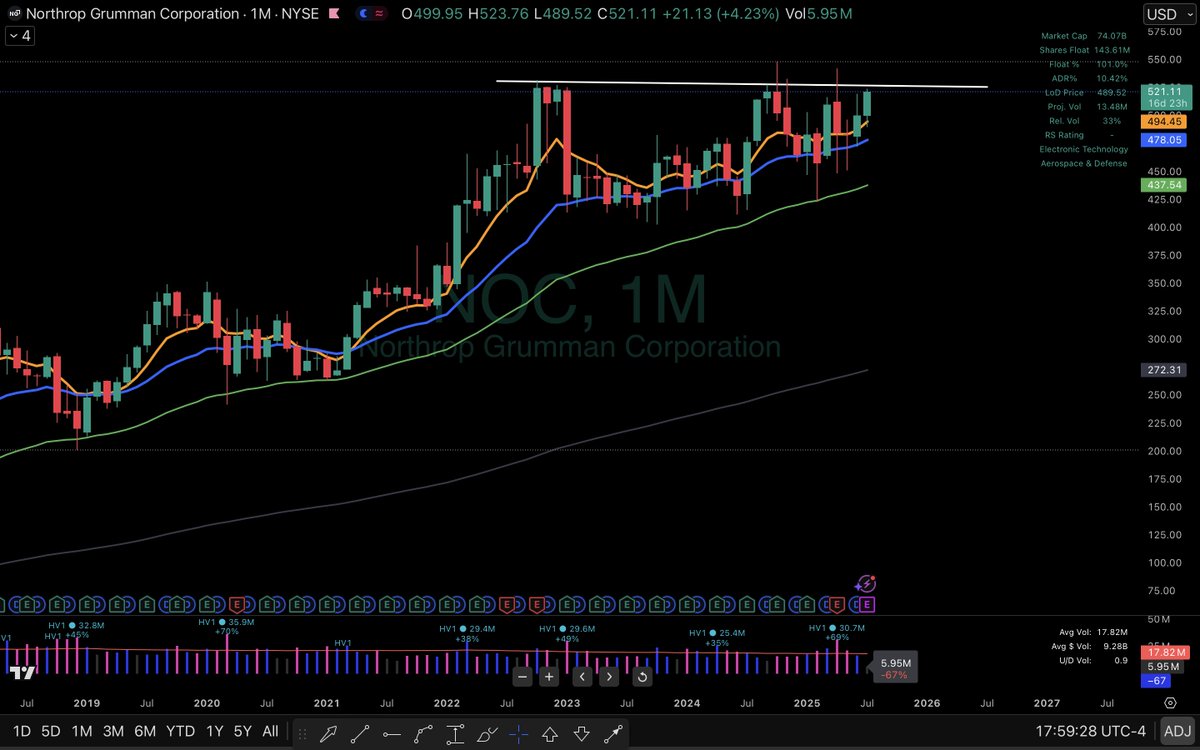The width and height of the screenshot is (1200, 750).
Task: Click the blue 478.05 moving average label
Action: click(1164, 141)
